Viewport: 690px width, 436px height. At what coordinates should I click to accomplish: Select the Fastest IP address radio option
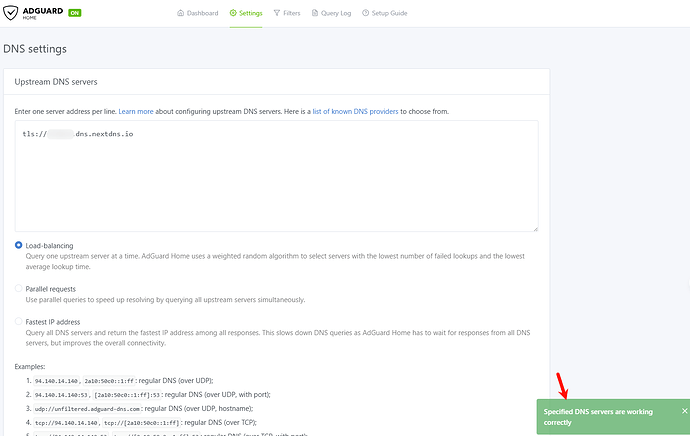tap(20, 321)
